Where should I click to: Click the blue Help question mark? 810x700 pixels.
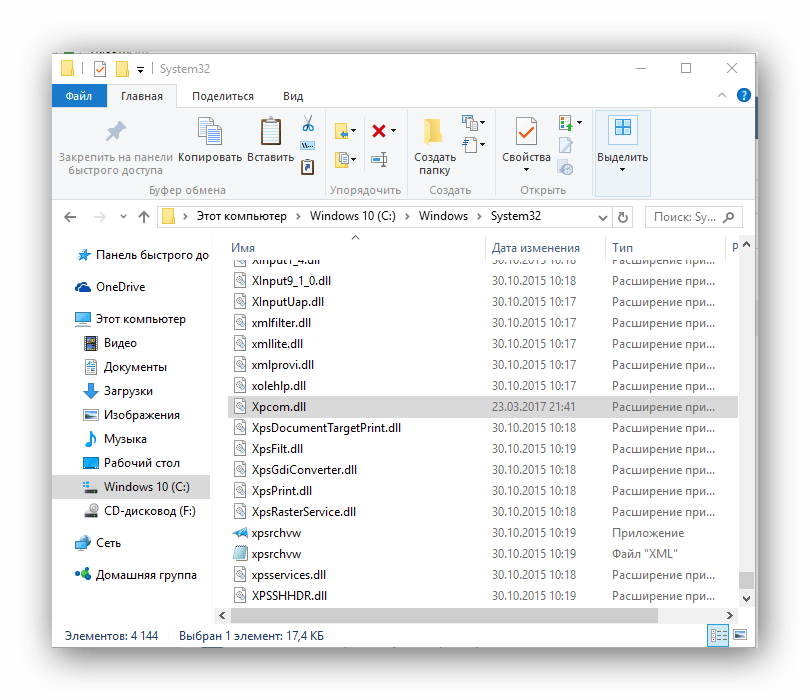743,95
